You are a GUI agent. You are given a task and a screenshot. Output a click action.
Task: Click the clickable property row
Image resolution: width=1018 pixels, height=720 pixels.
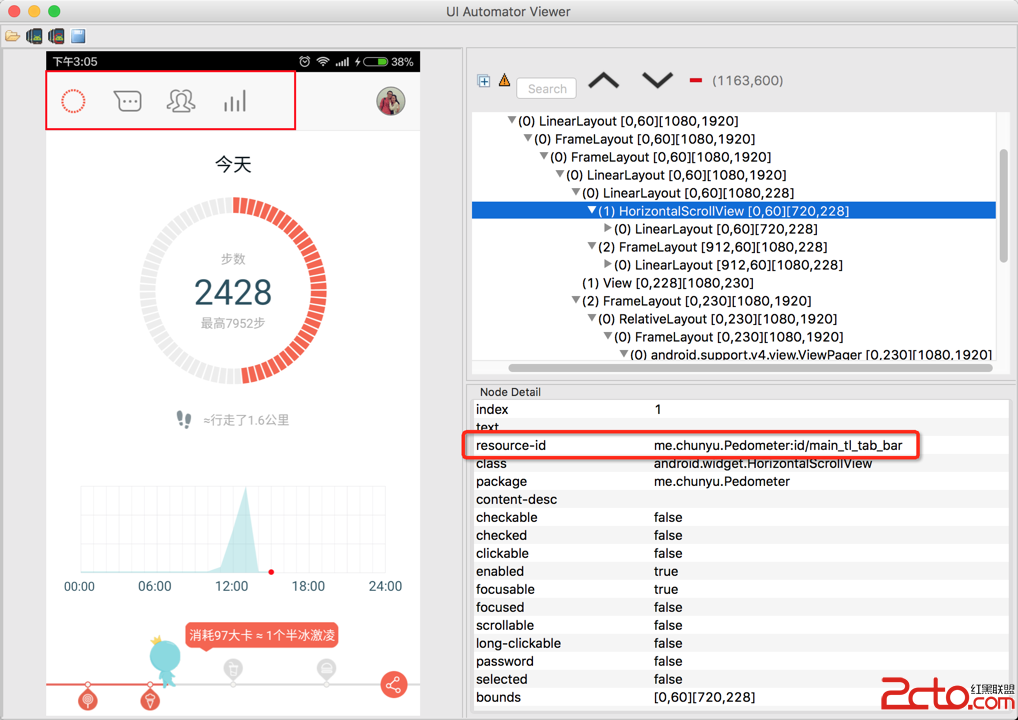741,553
